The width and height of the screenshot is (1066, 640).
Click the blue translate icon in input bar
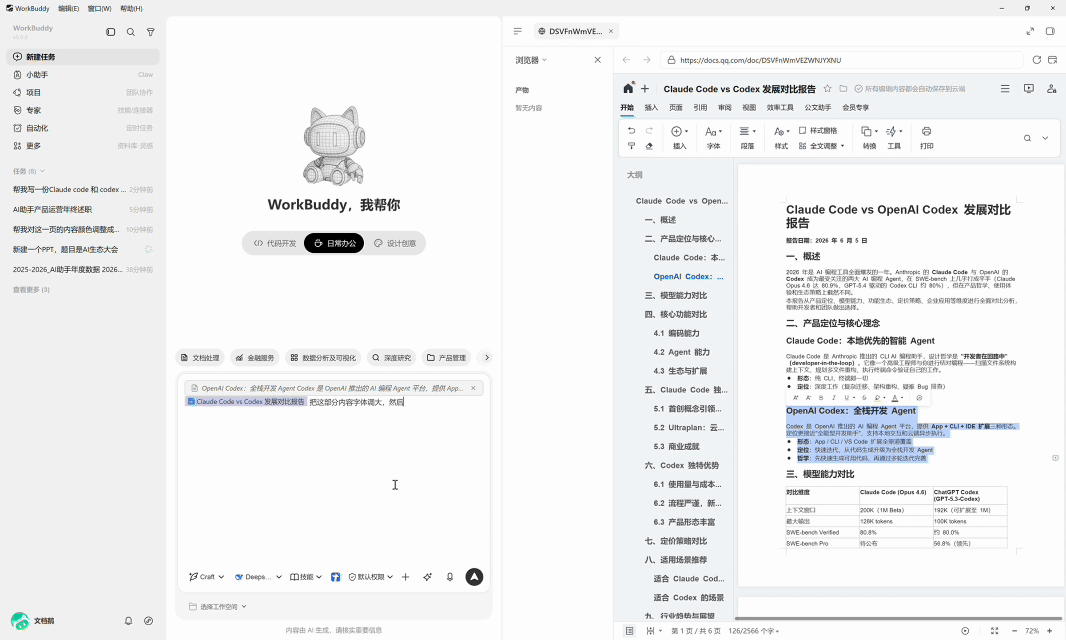coord(335,577)
